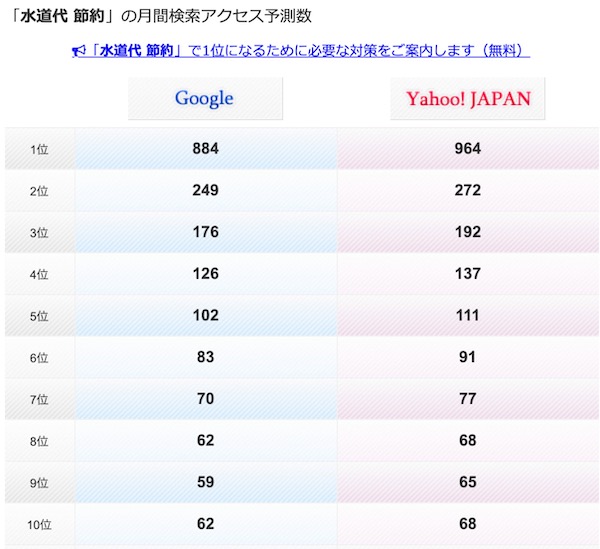Click the megaphone icon beside the link

(x=79, y=51)
